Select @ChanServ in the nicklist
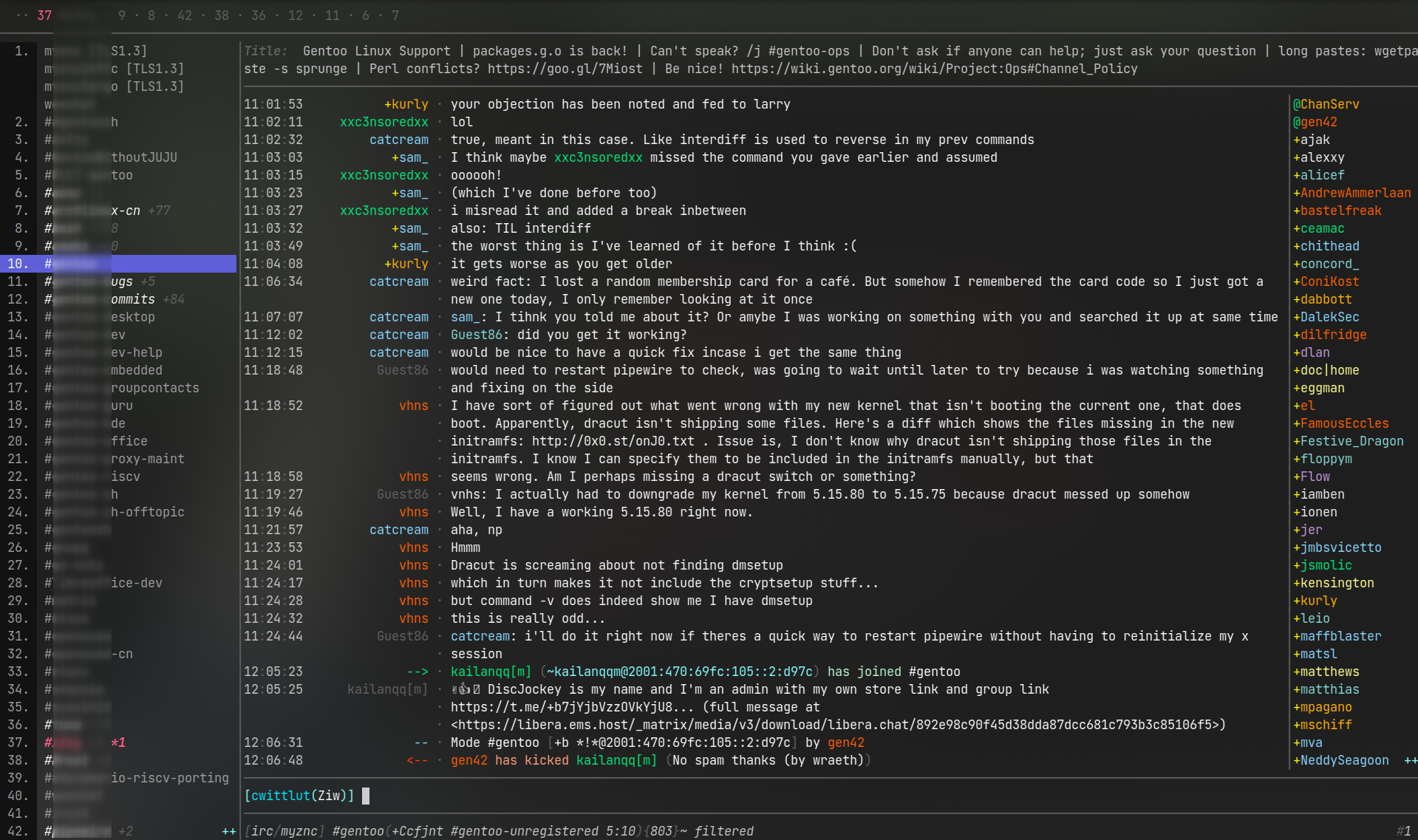Viewport: 1418px width, 840px height. coord(1326,104)
